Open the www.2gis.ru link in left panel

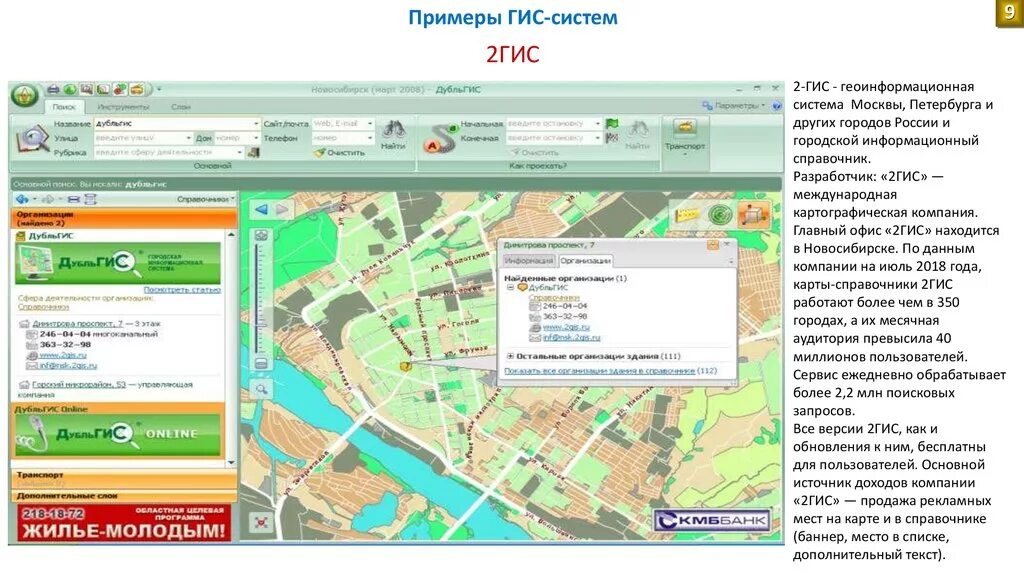[x=63, y=355]
